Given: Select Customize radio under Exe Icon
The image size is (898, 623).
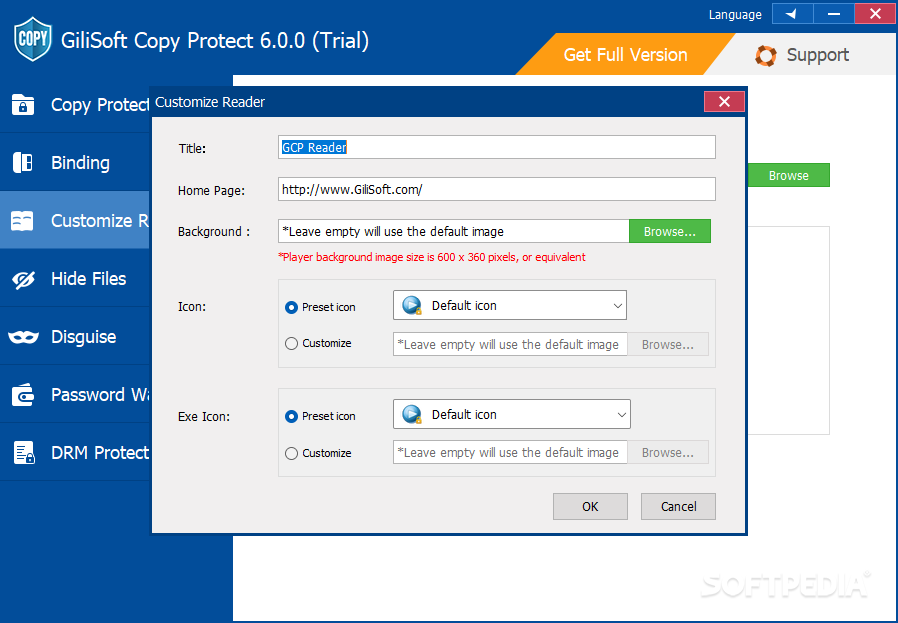Looking at the screenshot, I should [292, 454].
